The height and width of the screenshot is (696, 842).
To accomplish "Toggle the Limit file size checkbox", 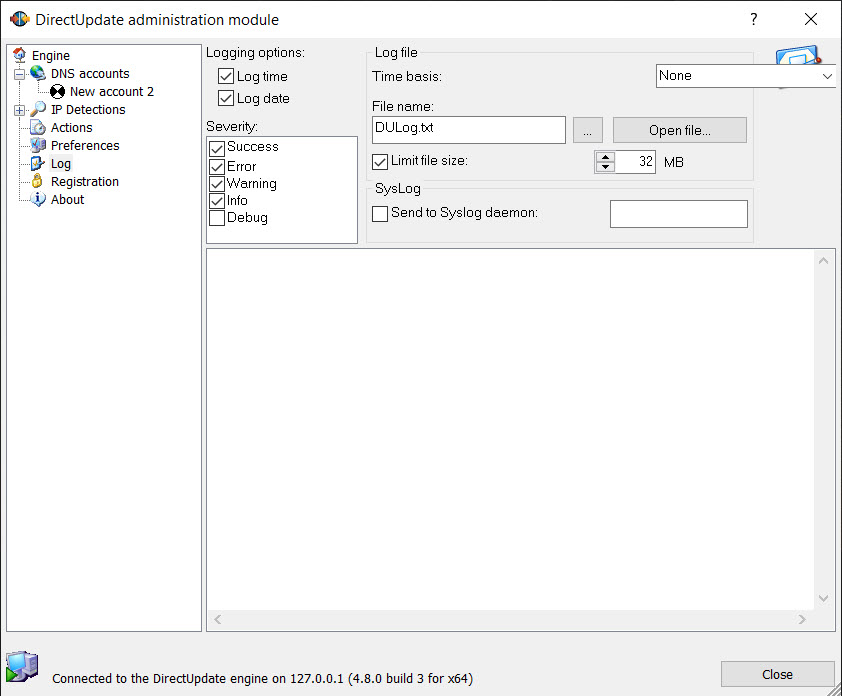I will pyautogui.click(x=380, y=162).
